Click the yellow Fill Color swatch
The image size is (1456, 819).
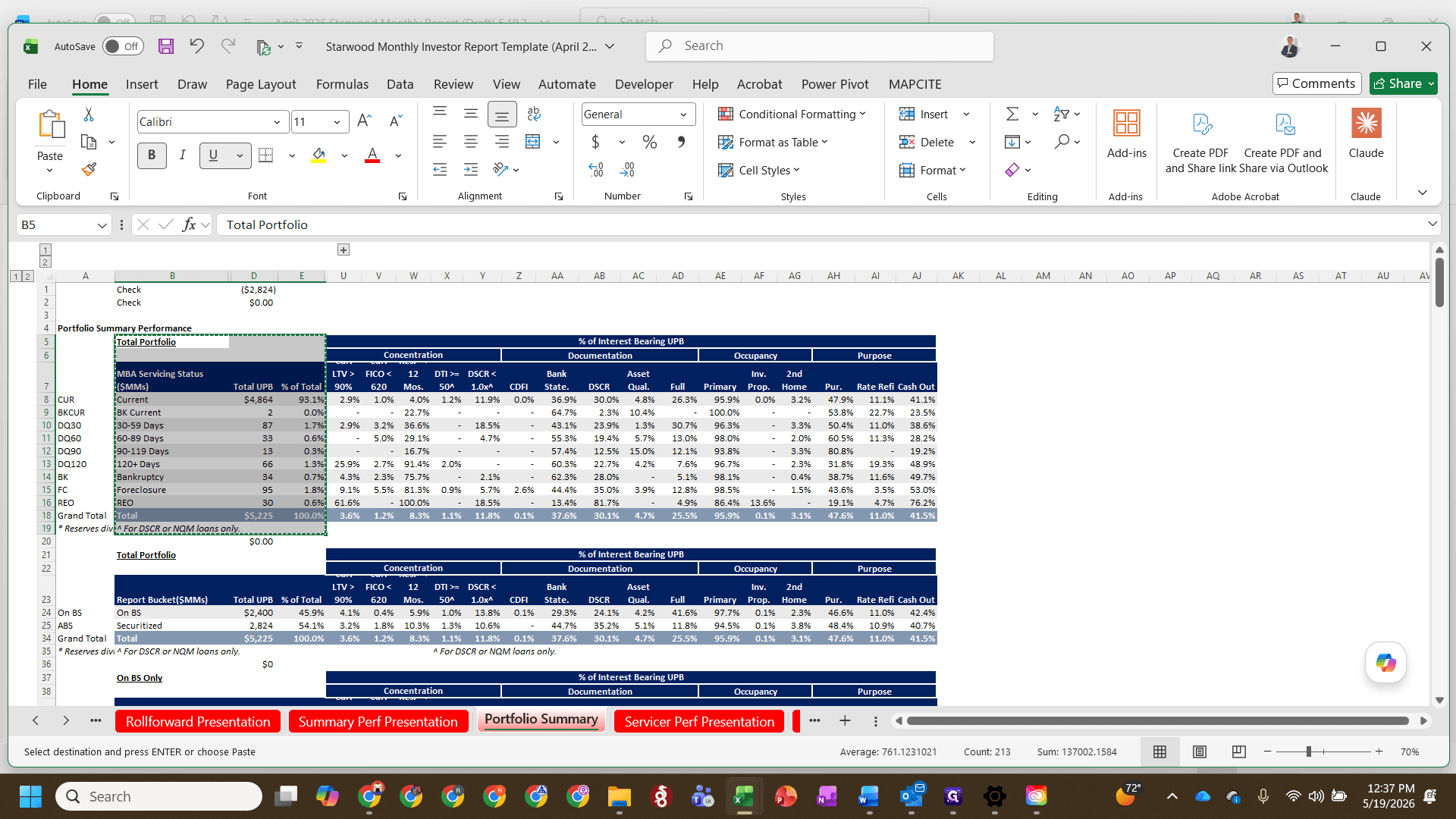[x=318, y=155]
